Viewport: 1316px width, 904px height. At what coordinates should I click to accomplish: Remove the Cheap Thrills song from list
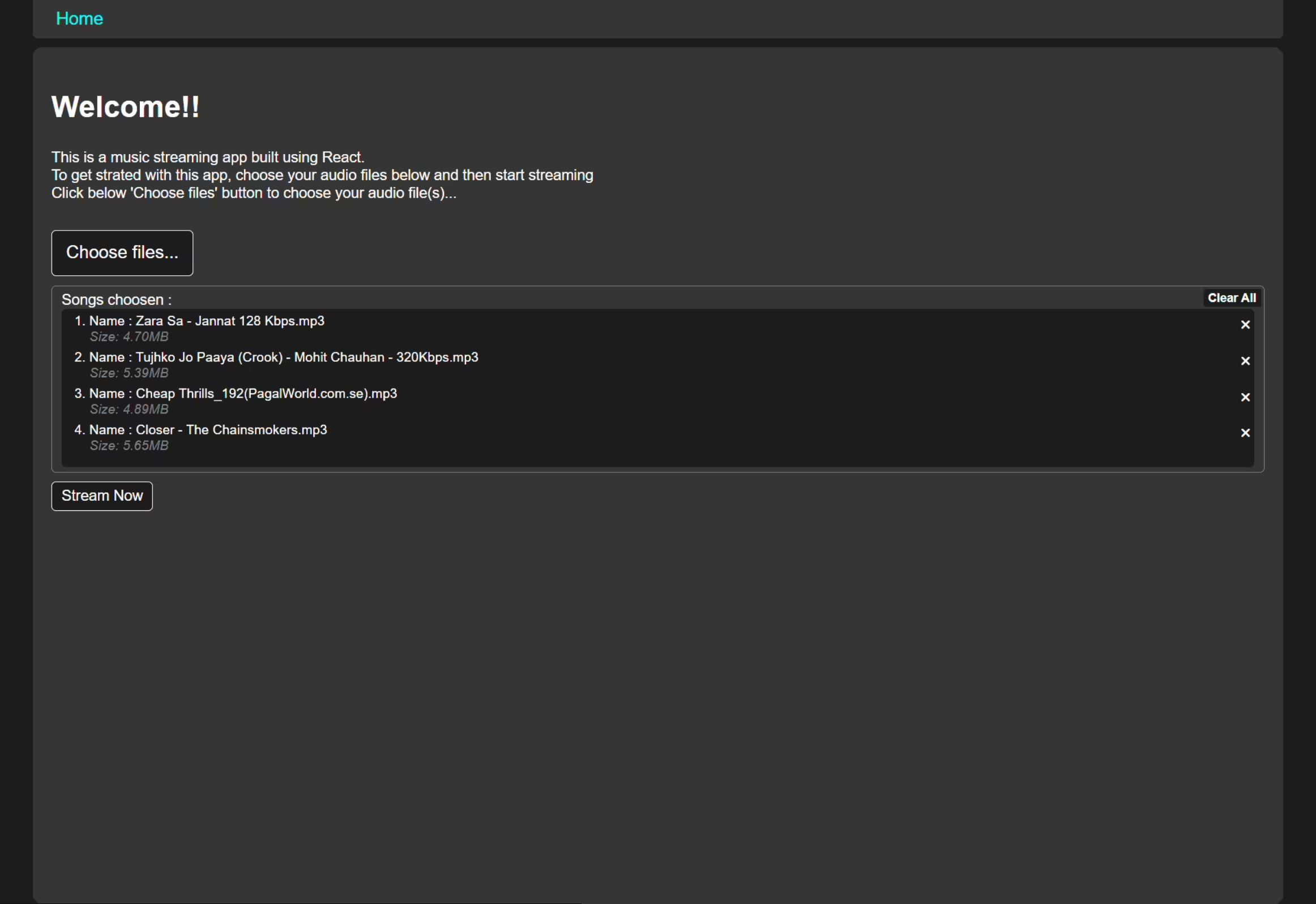pos(1245,397)
